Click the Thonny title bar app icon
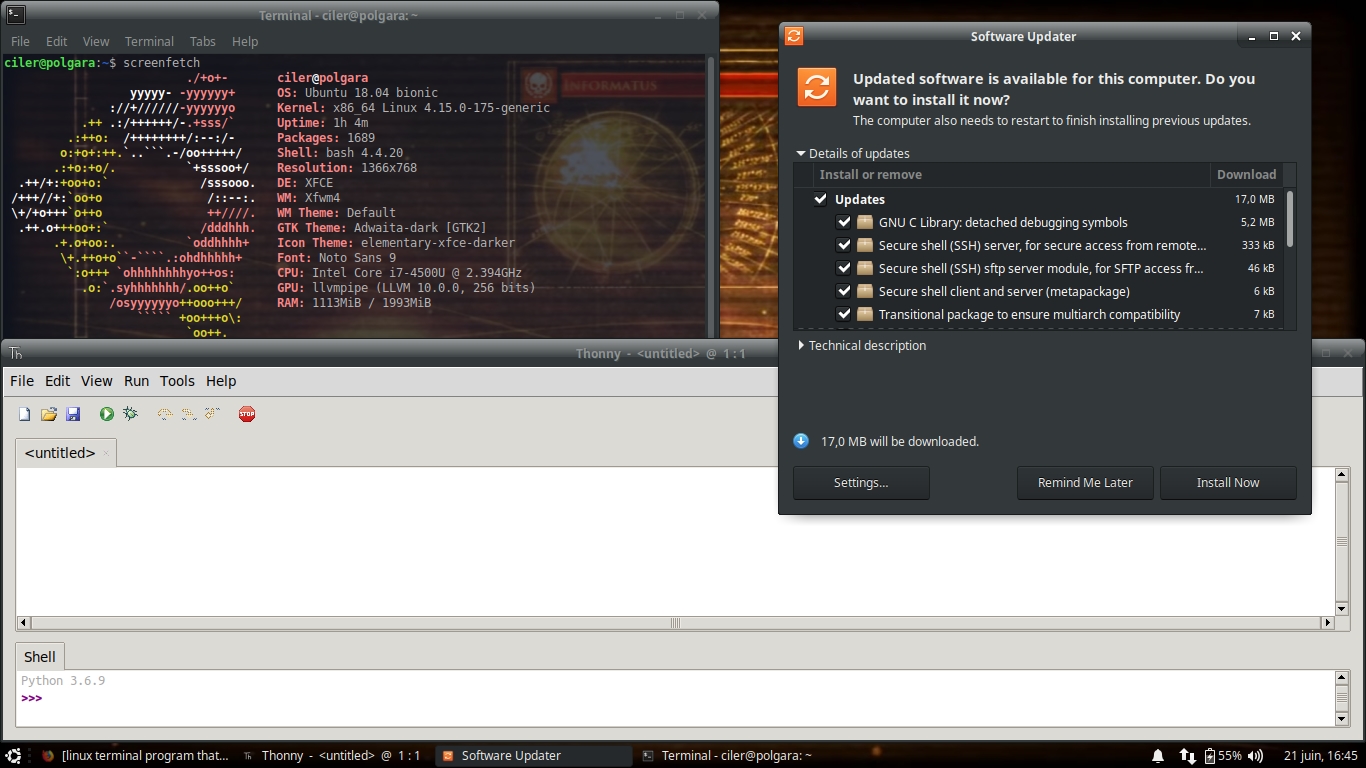The image size is (1366, 768). coord(15,353)
